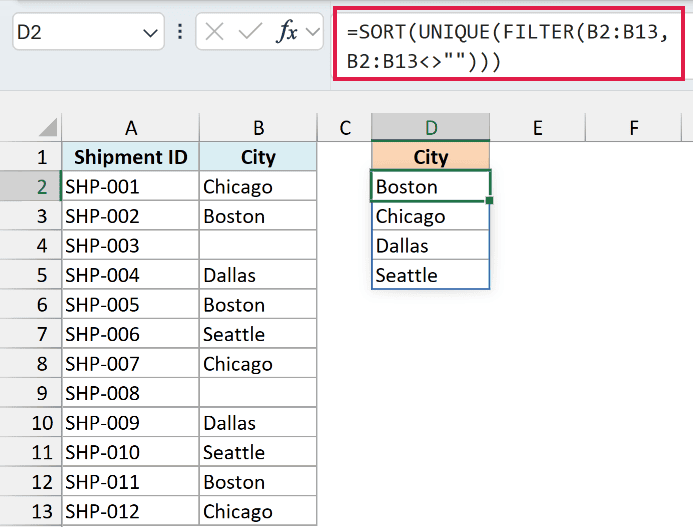The image size is (693, 527).
Task: Select cell D2 containing Boston
Action: [x=430, y=187]
